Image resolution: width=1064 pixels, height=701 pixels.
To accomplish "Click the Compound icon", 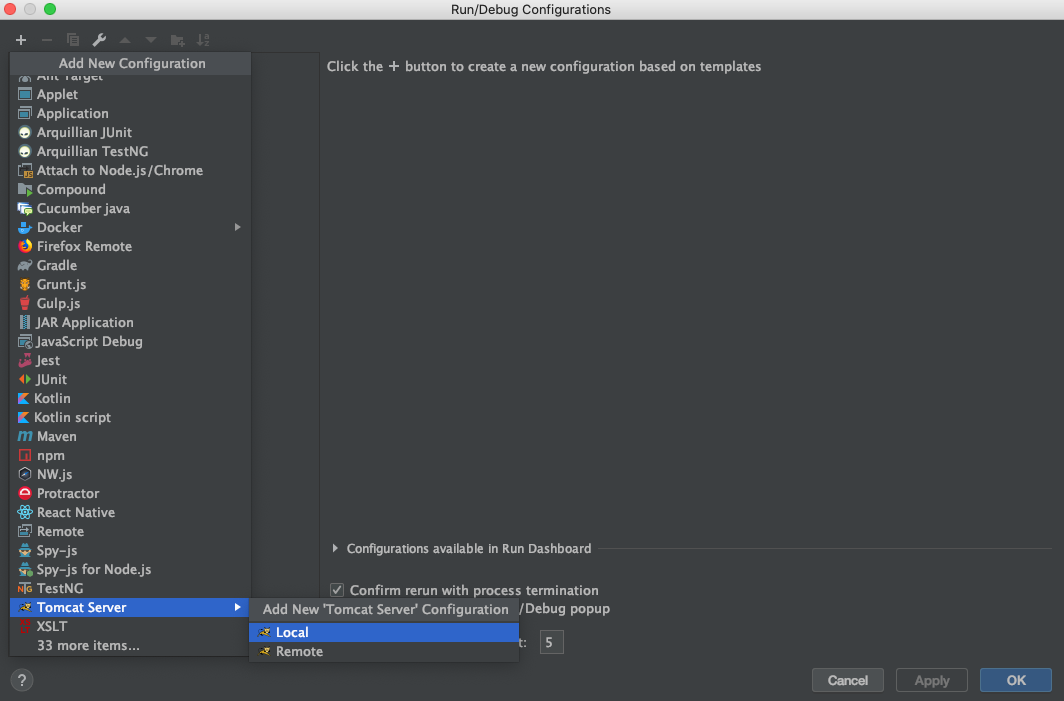I will (25, 189).
